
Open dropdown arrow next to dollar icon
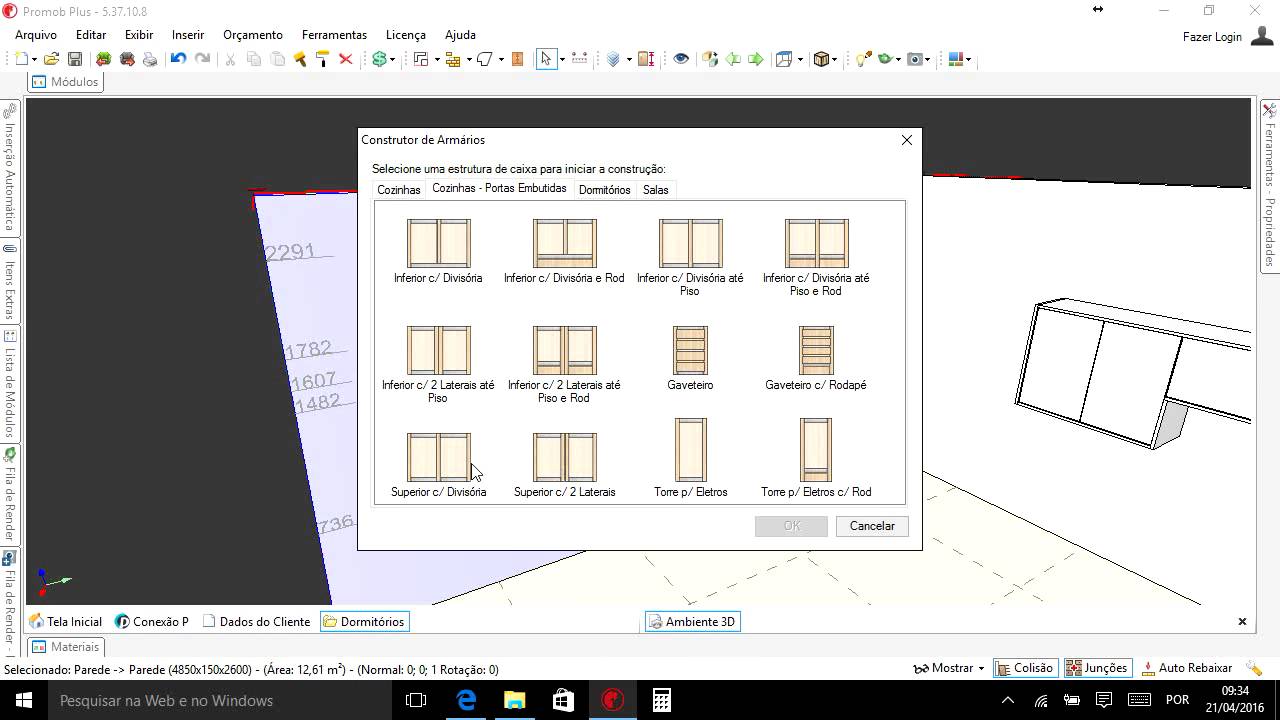coord(391,60)
